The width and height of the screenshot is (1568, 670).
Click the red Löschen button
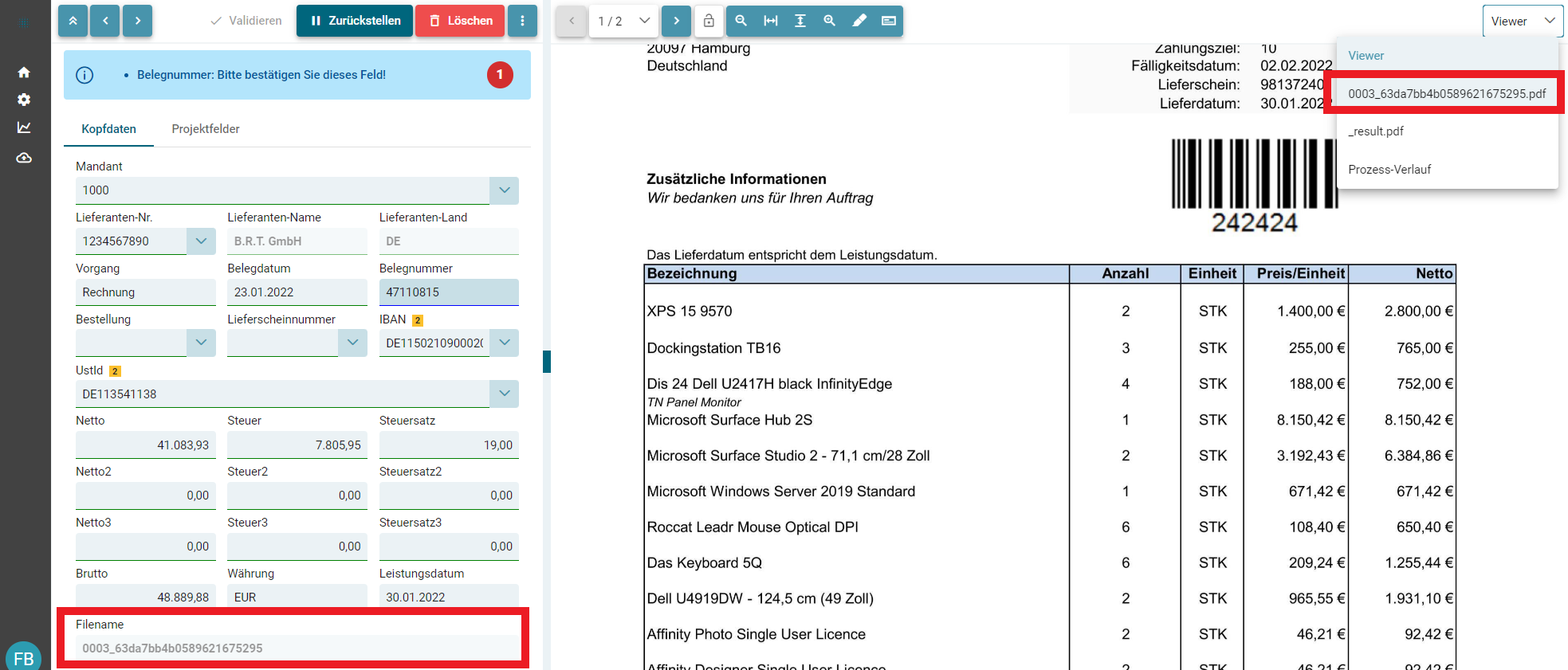(460, 21)
